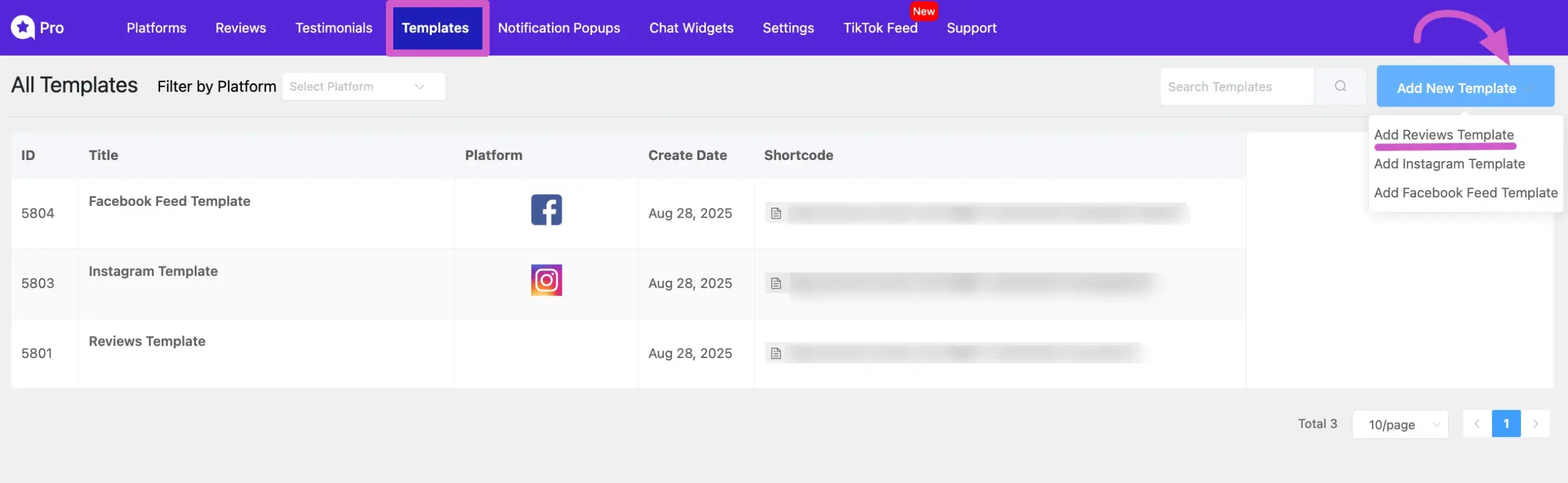Click the Instagram platform icon
This screenshot has width=1568, height=483.
tap(546, 280)
